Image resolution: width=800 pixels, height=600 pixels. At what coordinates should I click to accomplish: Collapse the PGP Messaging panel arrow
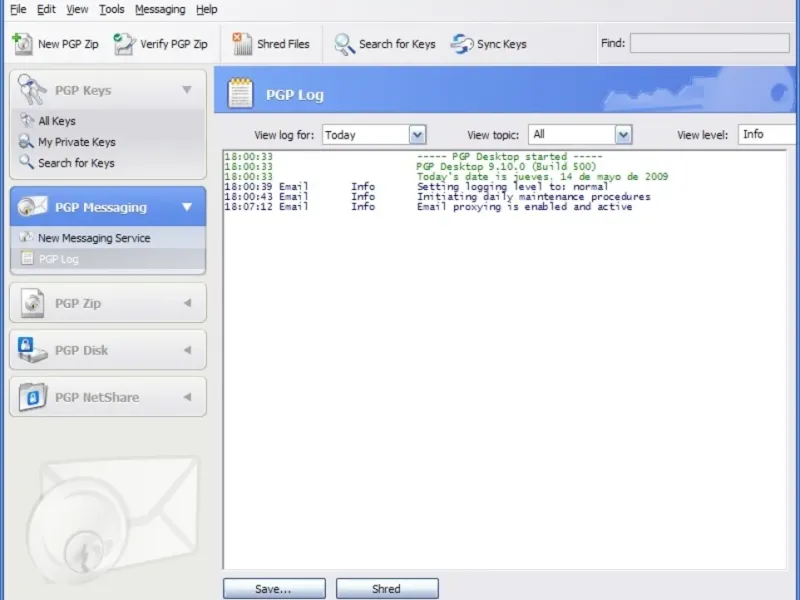tap(187, 207)
